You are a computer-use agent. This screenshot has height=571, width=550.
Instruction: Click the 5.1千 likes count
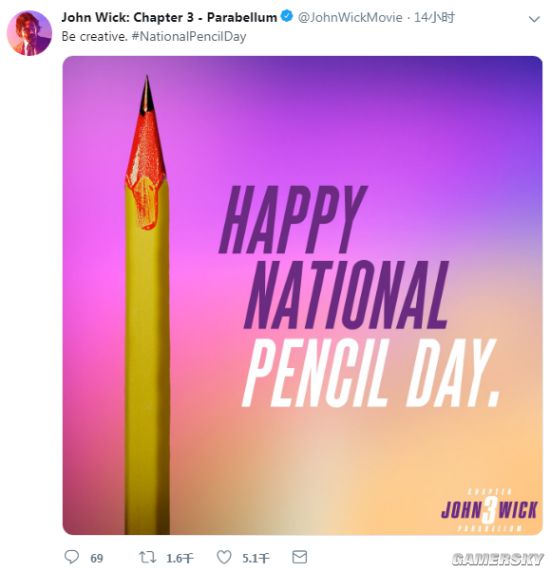coord(256,558)
